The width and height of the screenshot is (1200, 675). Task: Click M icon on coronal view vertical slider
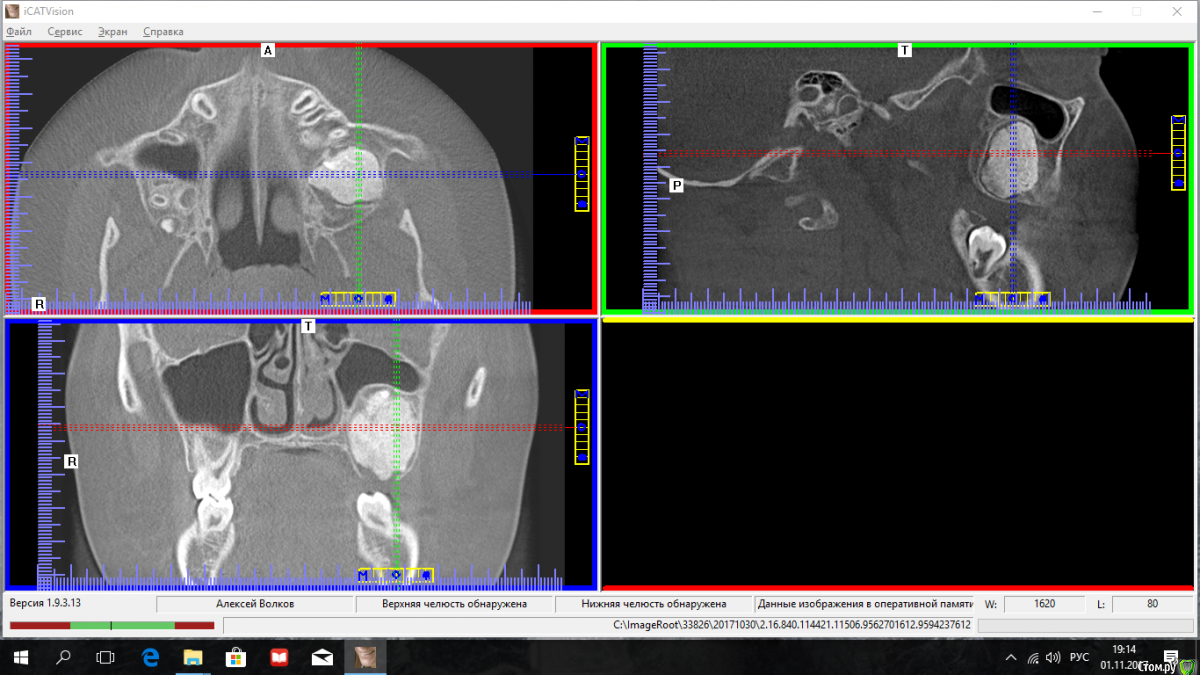[582, 396]
